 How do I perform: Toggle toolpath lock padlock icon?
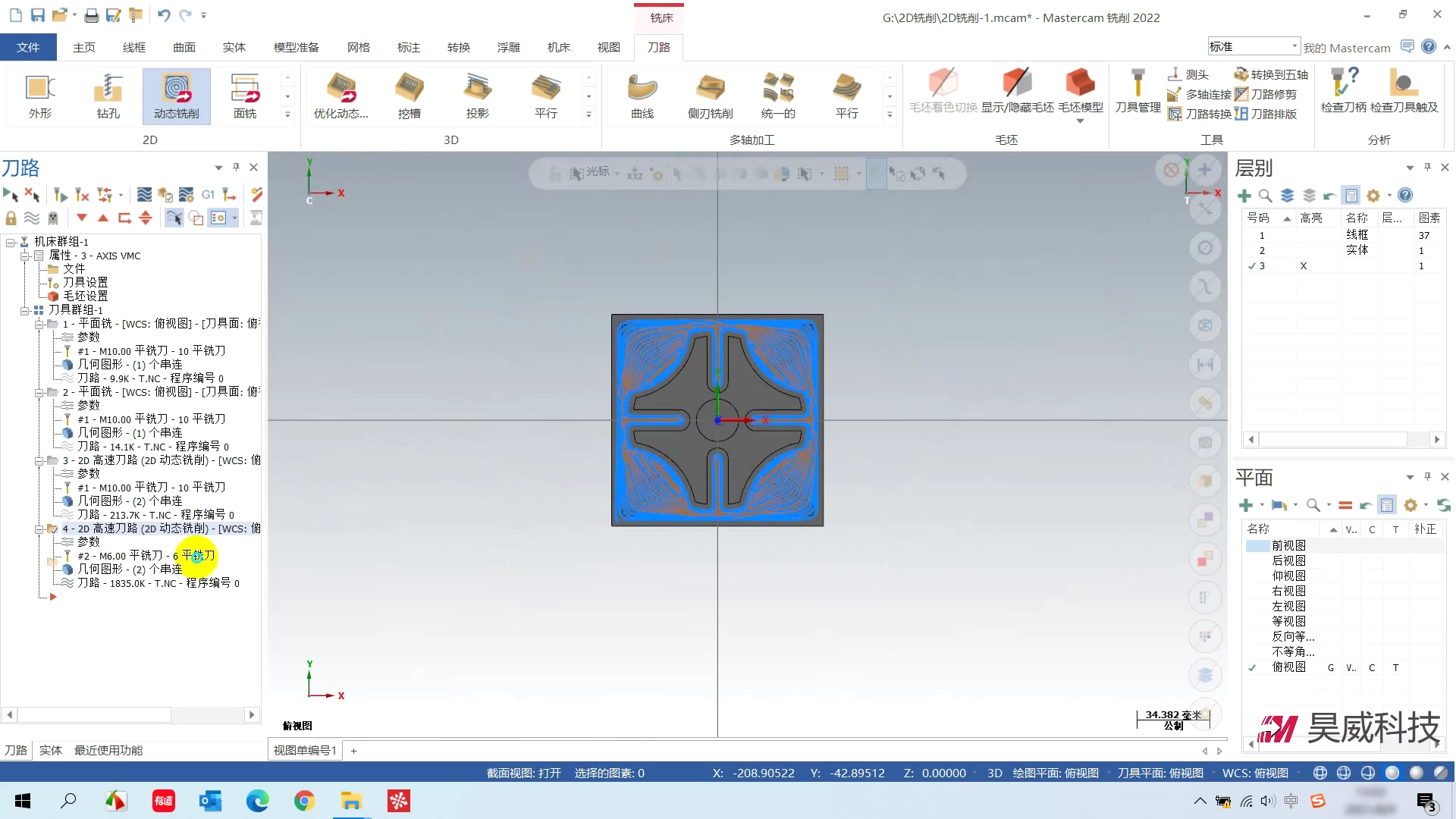11,218
